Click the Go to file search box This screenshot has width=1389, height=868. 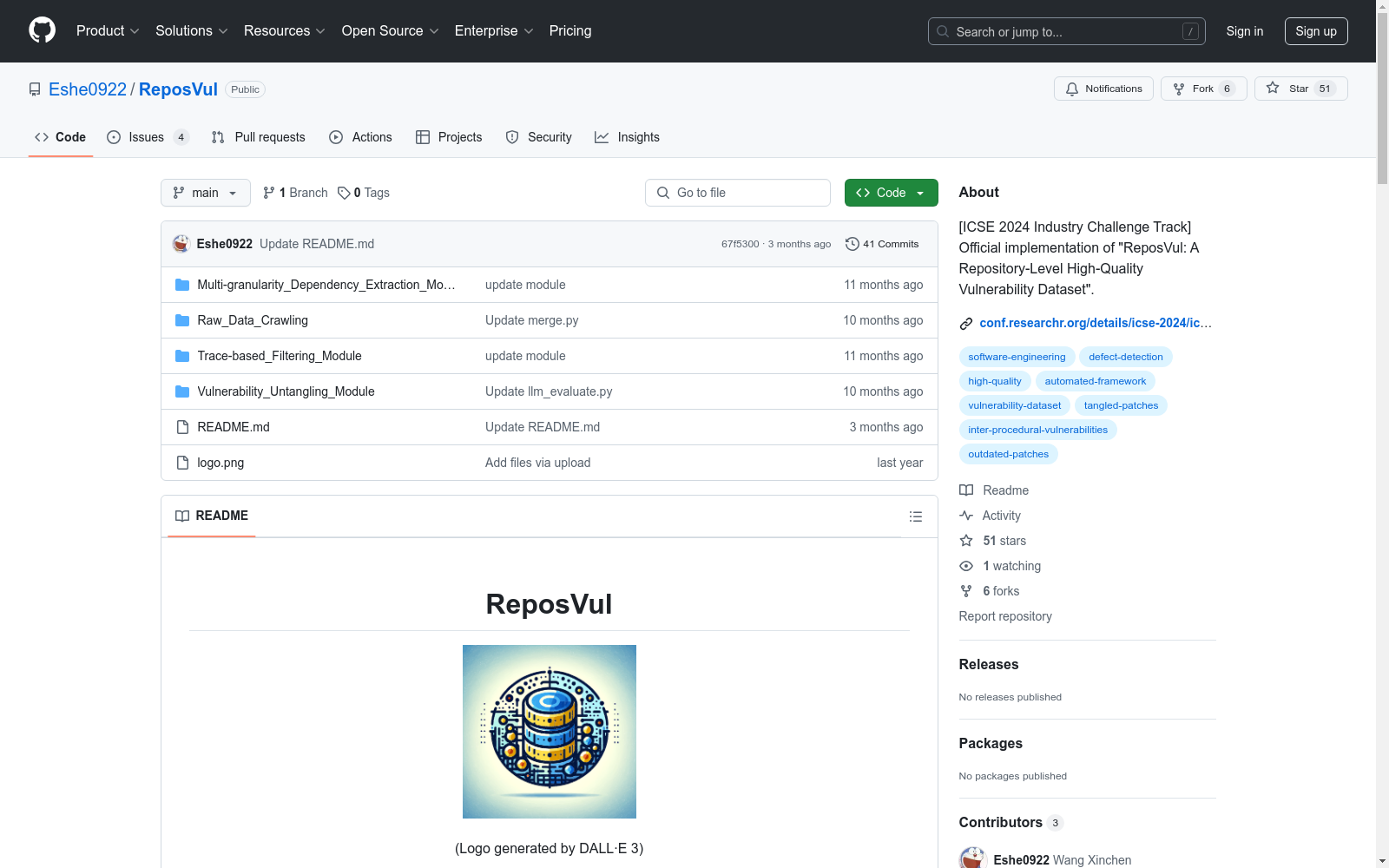[738, 193]
